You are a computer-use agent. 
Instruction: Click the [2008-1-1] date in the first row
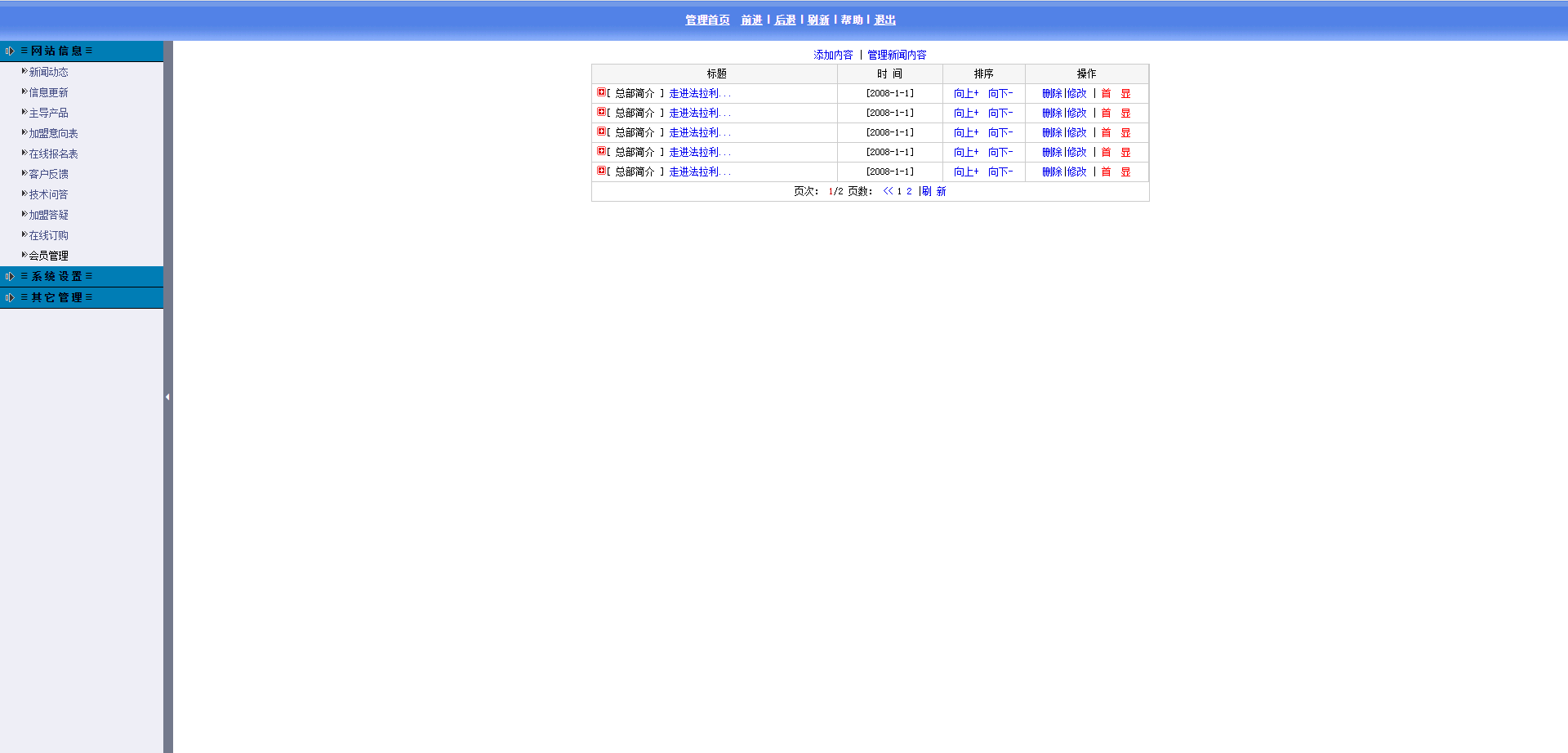[x=890, y=93]
